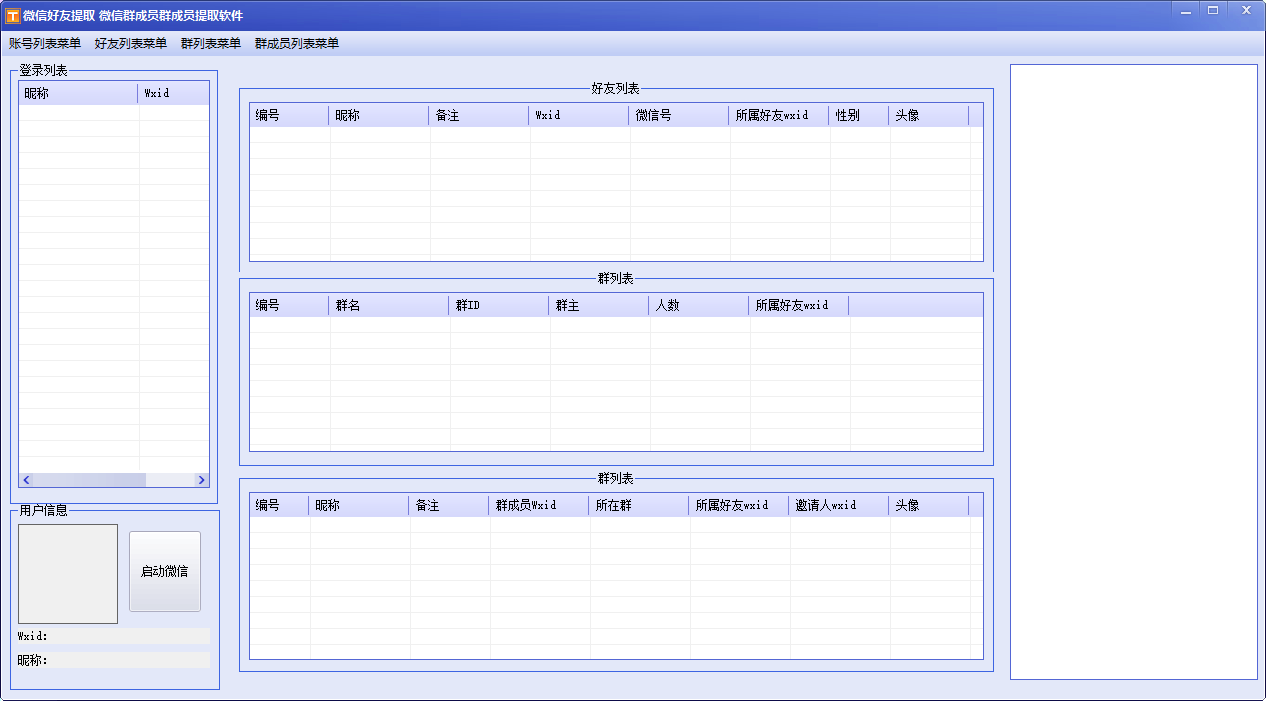
Task: Click 微信号 column header
Action: tap(679, 115)
